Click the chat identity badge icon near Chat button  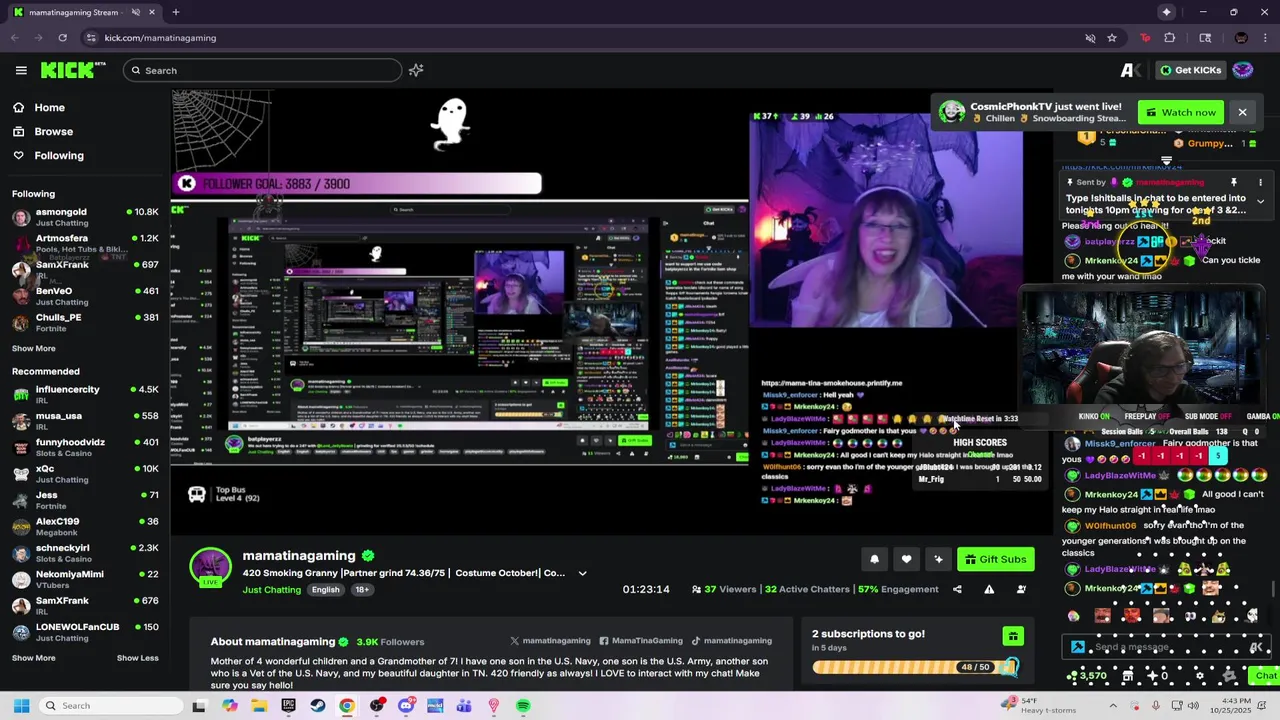tap(1230, 676)
